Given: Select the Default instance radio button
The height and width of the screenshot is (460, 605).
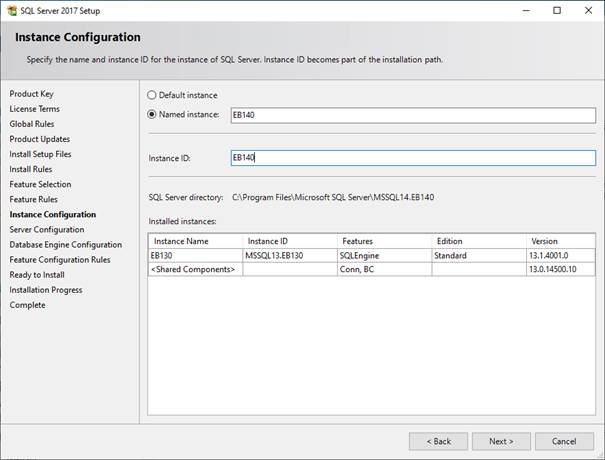Looking at the screenshot, I should point(152,95).
